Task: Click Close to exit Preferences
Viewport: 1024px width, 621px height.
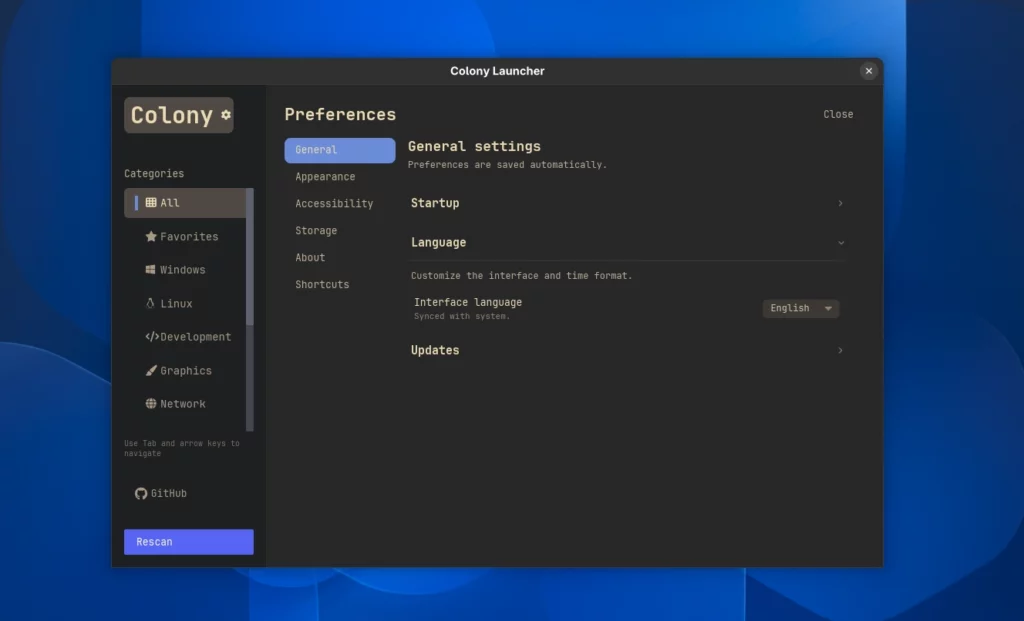Action: pyautogui.click(x=838, y=114)
